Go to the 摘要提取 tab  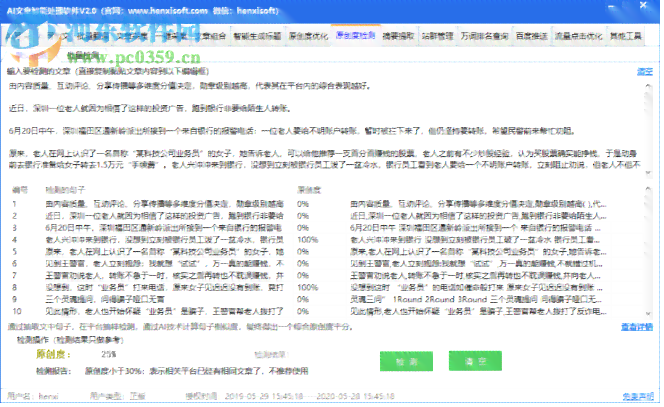(398, 36)
